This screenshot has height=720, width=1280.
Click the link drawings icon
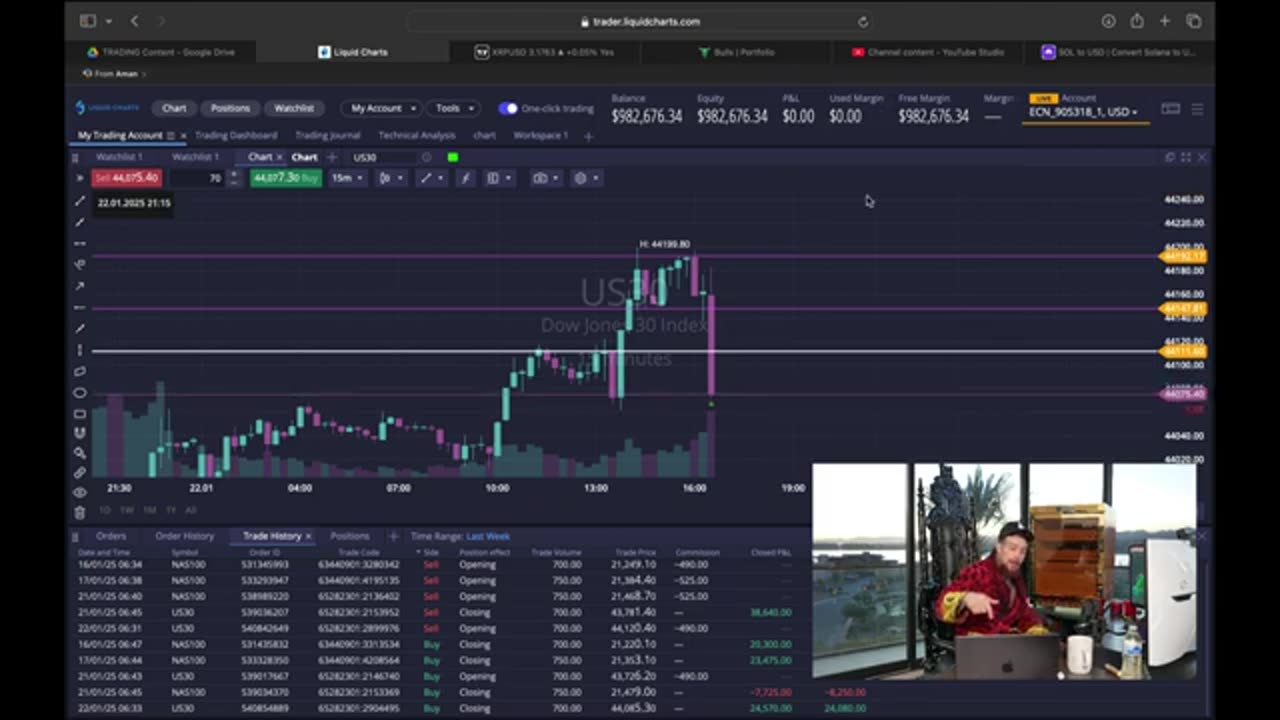coord(80,472)
